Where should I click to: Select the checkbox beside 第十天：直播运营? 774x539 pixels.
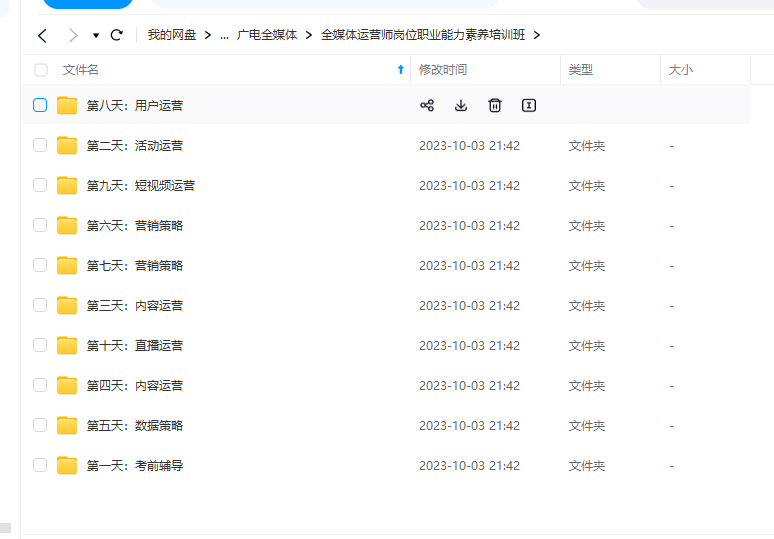tap(40, 345)
